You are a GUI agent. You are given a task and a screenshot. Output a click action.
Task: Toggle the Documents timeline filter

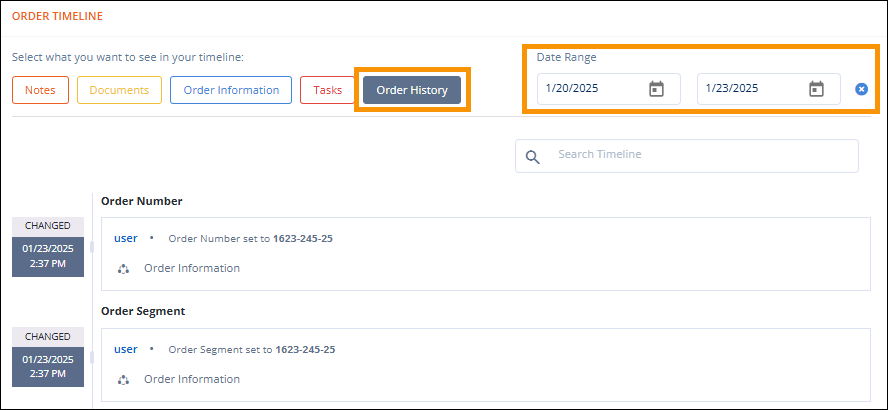pyautogui.click(x=119, y=90)
